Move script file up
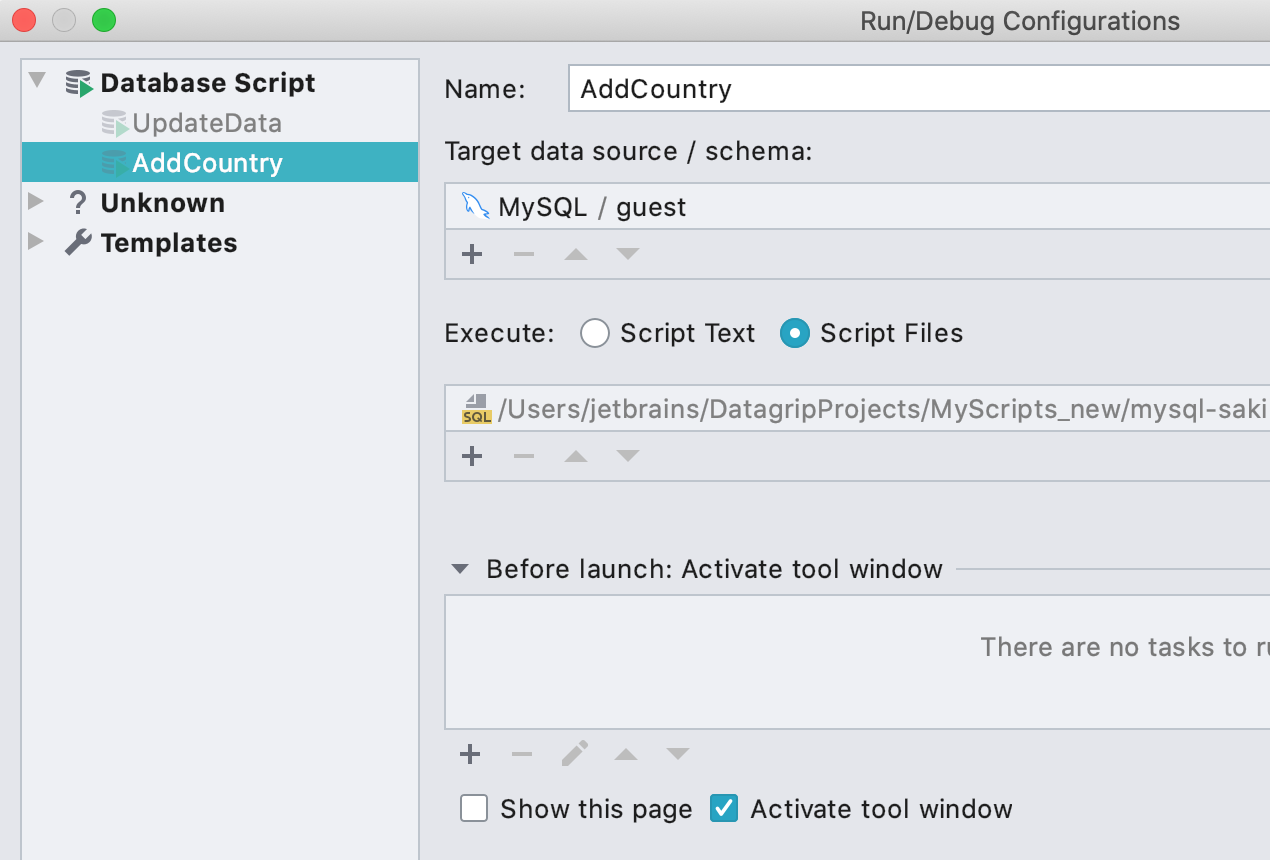 point(575,456)
